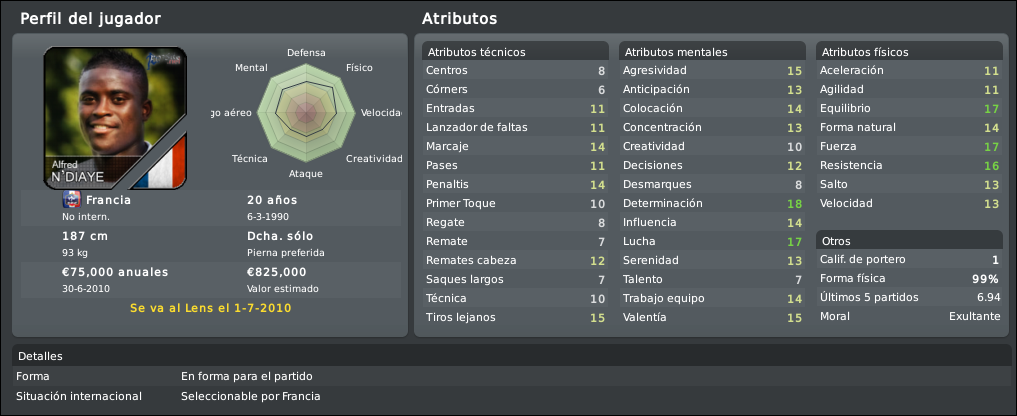The height and width of the screenshot is (416, 1017).
Task: Click the Moral Exultante row
Action: [908, 317]
